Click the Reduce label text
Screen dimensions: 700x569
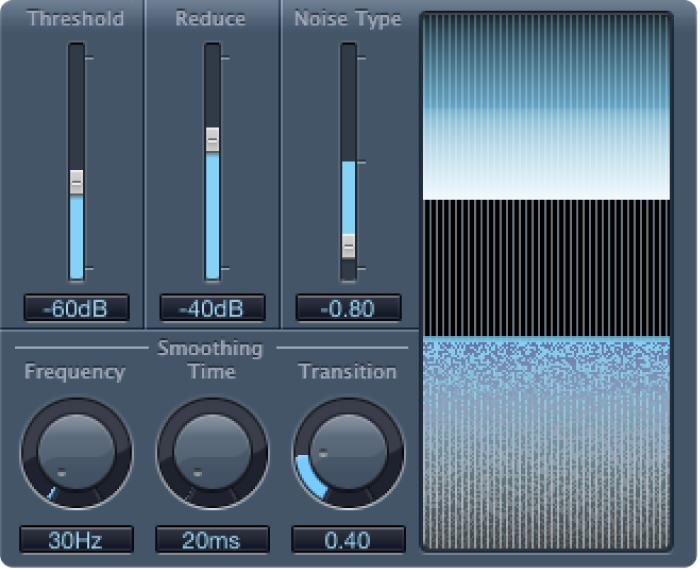click(211, 19)
